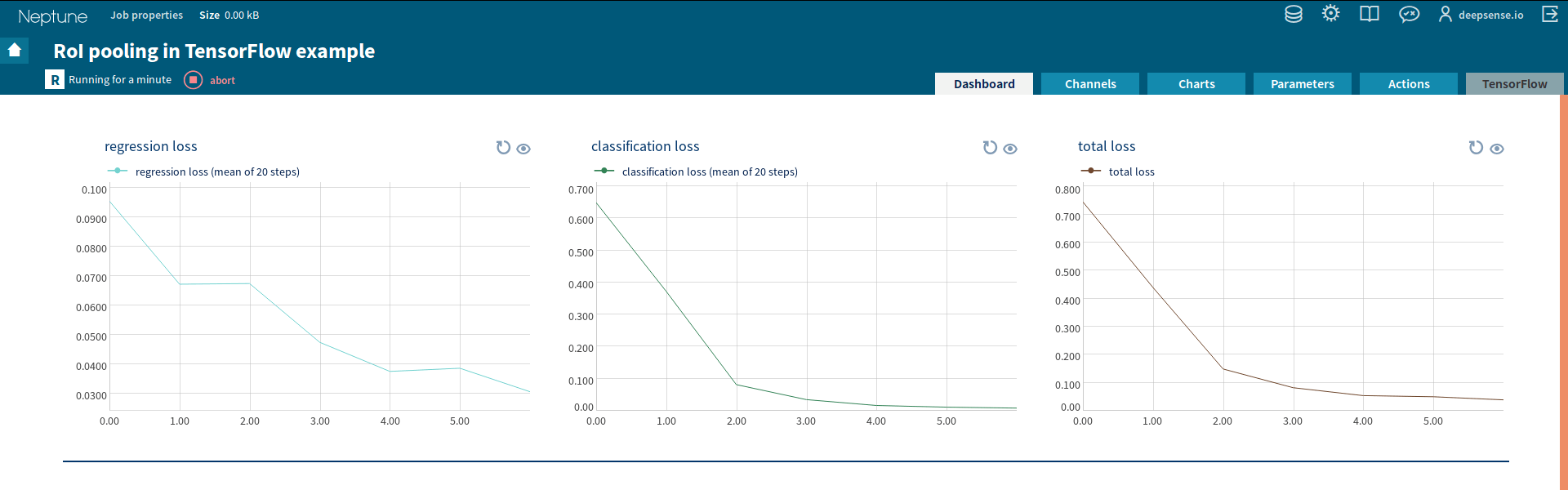This screenshot has height=490, width=1568.
Task: Toggle regression loss series in legend
Action: (204, 171)
